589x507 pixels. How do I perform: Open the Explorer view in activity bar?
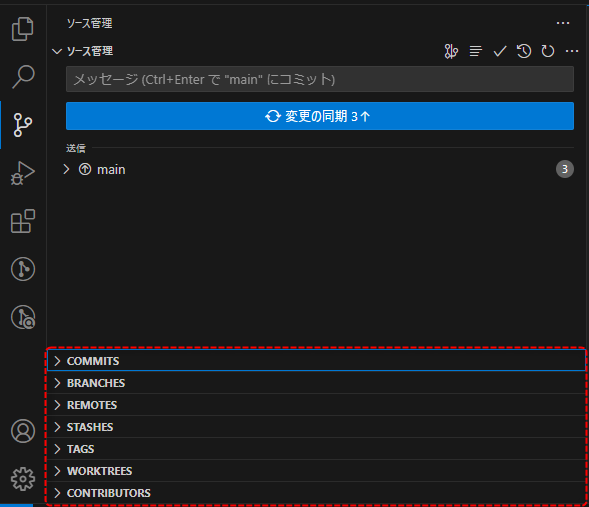pos(23,29)
